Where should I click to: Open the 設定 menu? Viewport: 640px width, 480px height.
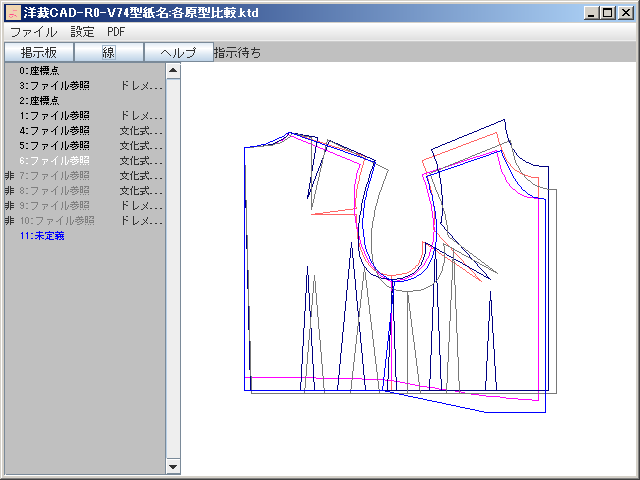pos(82,32)
